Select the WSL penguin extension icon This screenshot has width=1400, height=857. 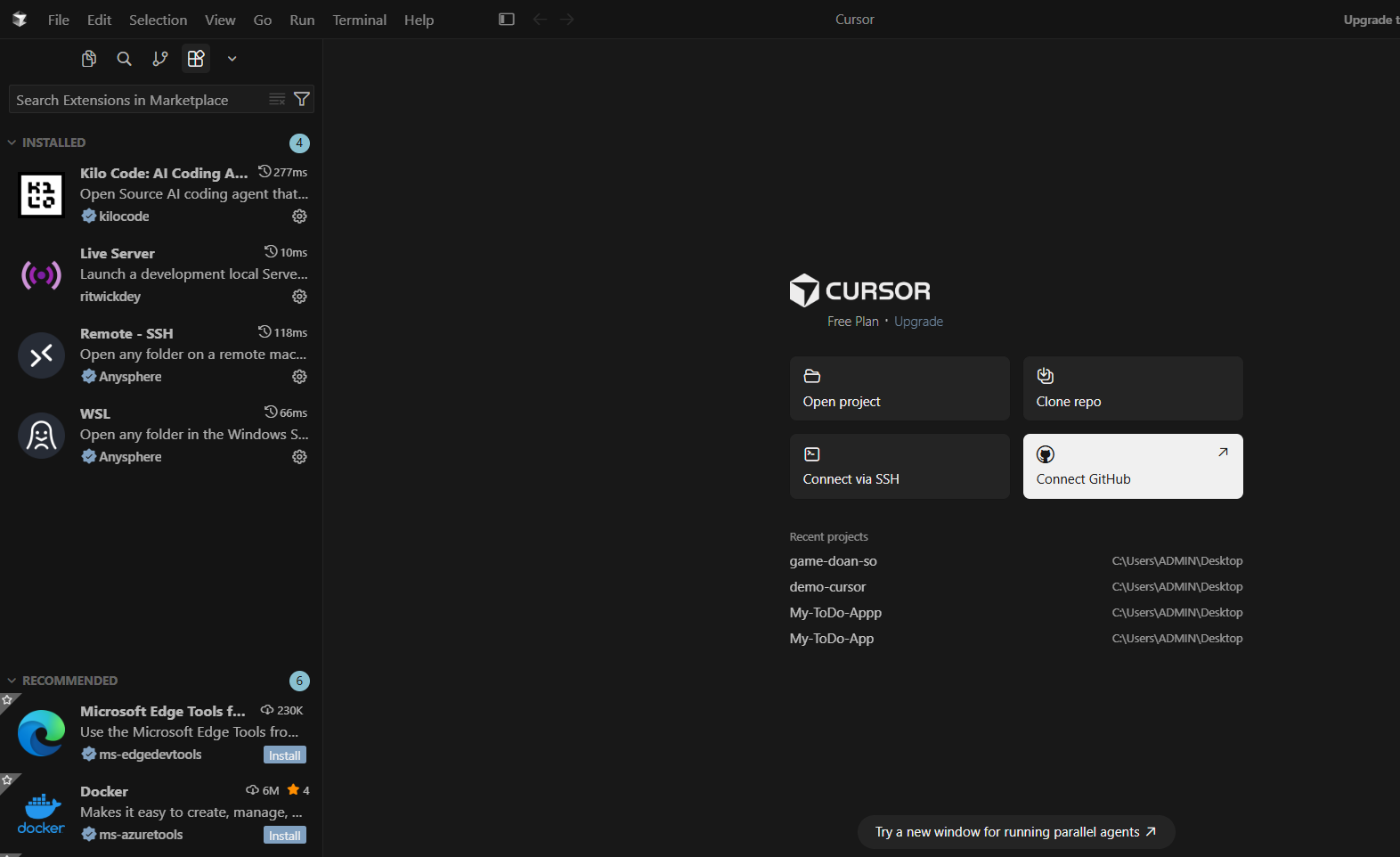pos(41,435)
